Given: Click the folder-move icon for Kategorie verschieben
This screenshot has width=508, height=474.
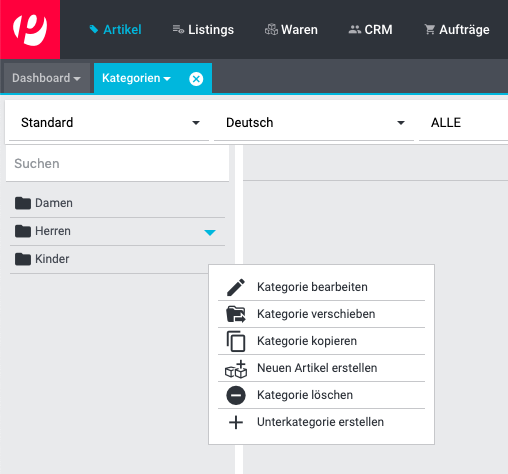Looking at the screenshot, I should [x=236, y=314].
